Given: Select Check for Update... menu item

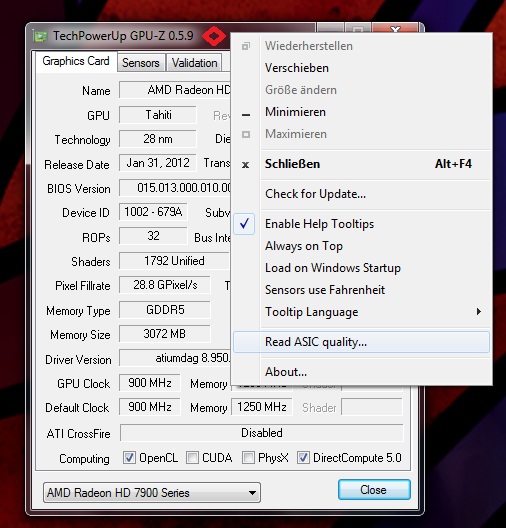Looking at the screenshot, I should click(361, 194).
